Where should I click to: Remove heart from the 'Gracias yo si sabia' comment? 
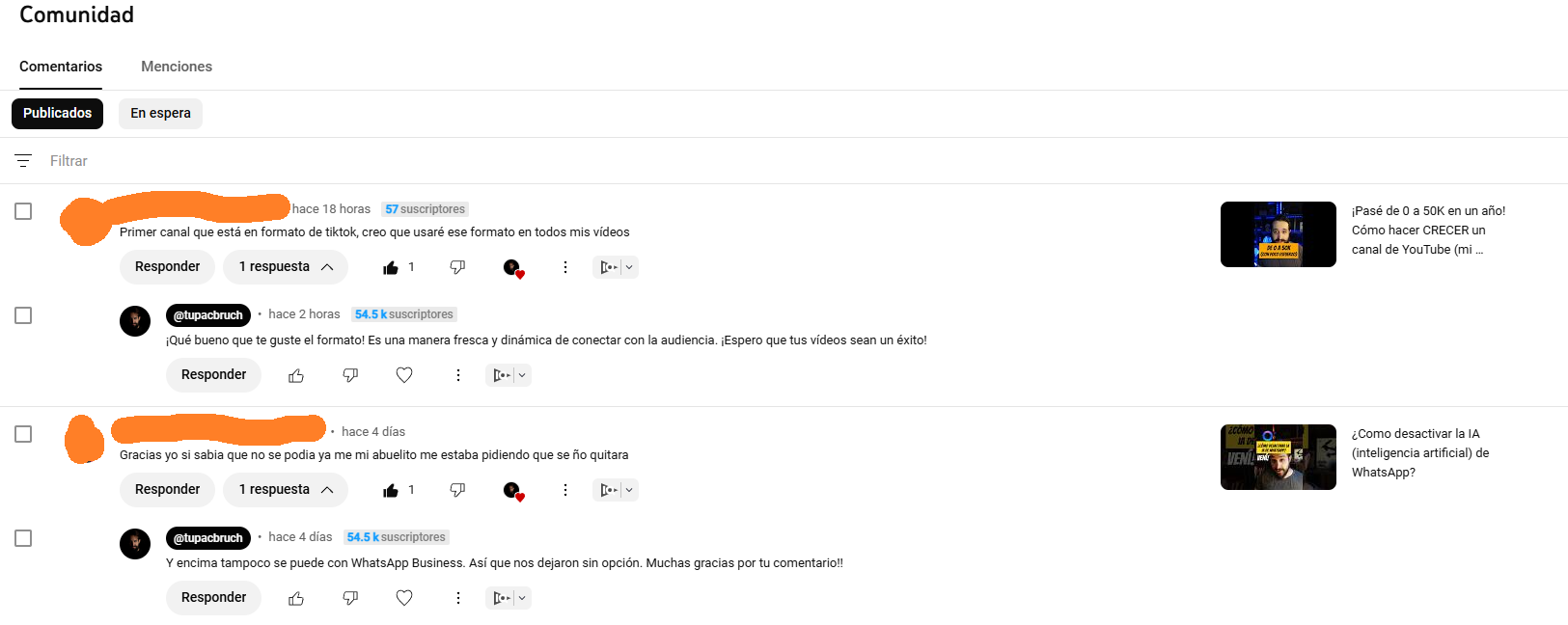(512, 490)
